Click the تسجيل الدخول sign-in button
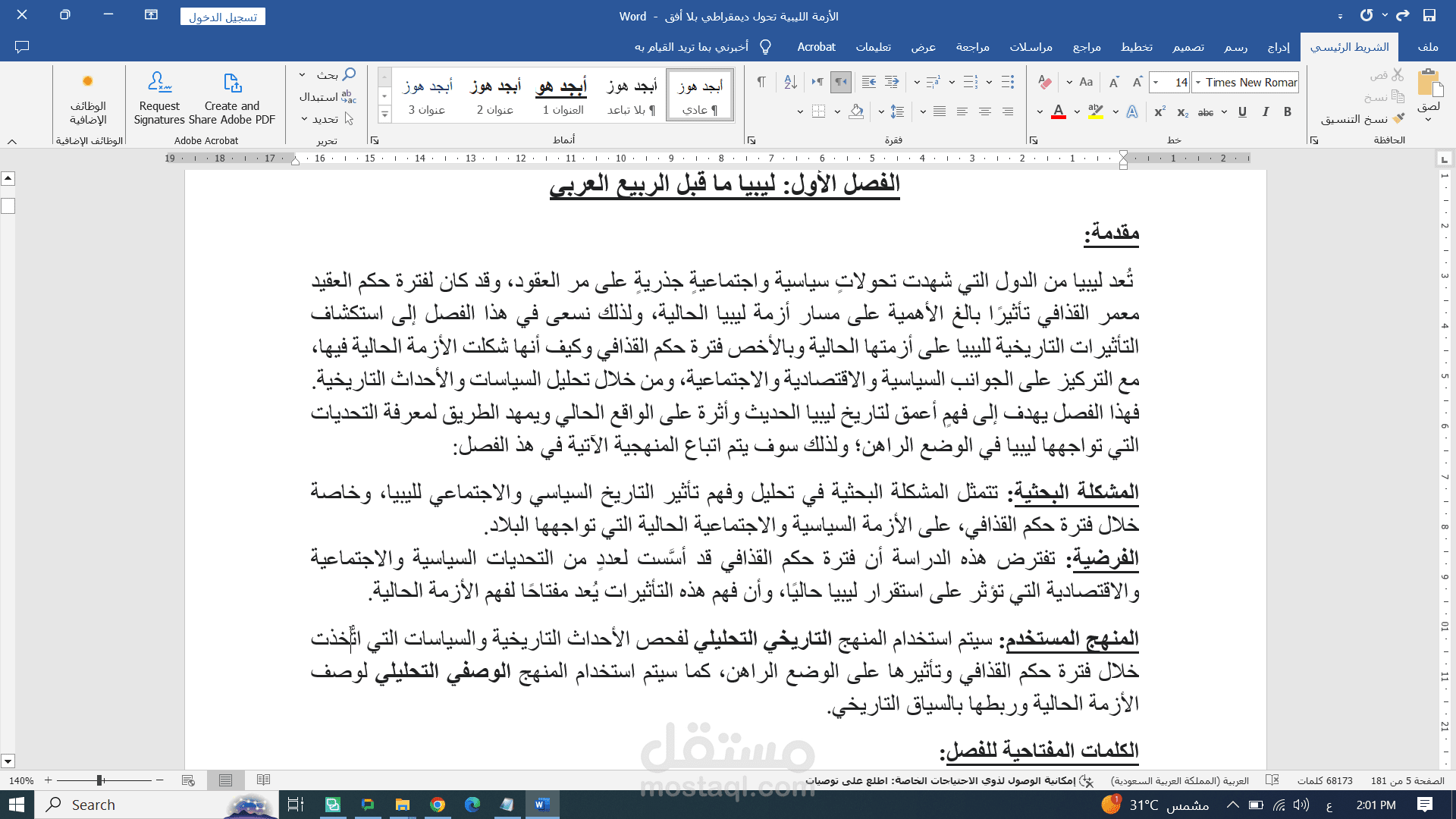The width and height of the screenshot is (1456, 819). tap(223, 17)
